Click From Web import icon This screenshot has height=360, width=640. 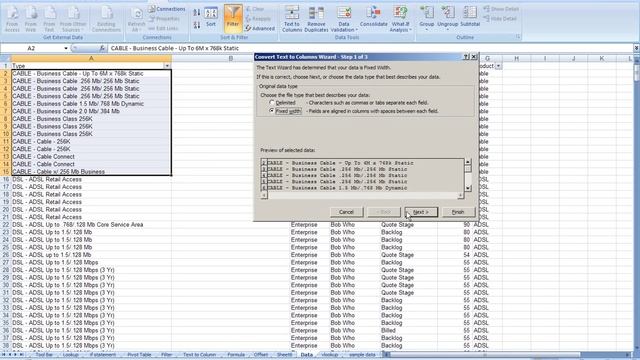pos(31,19)
